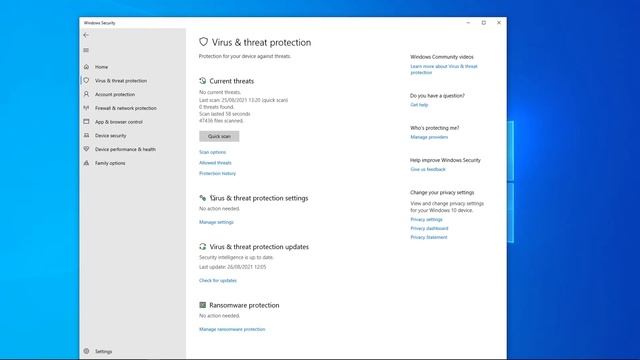Click the Device performance & health heart icon
This screenshot has height=360, width=640.
pyautogui.click(x=86, y=149)
